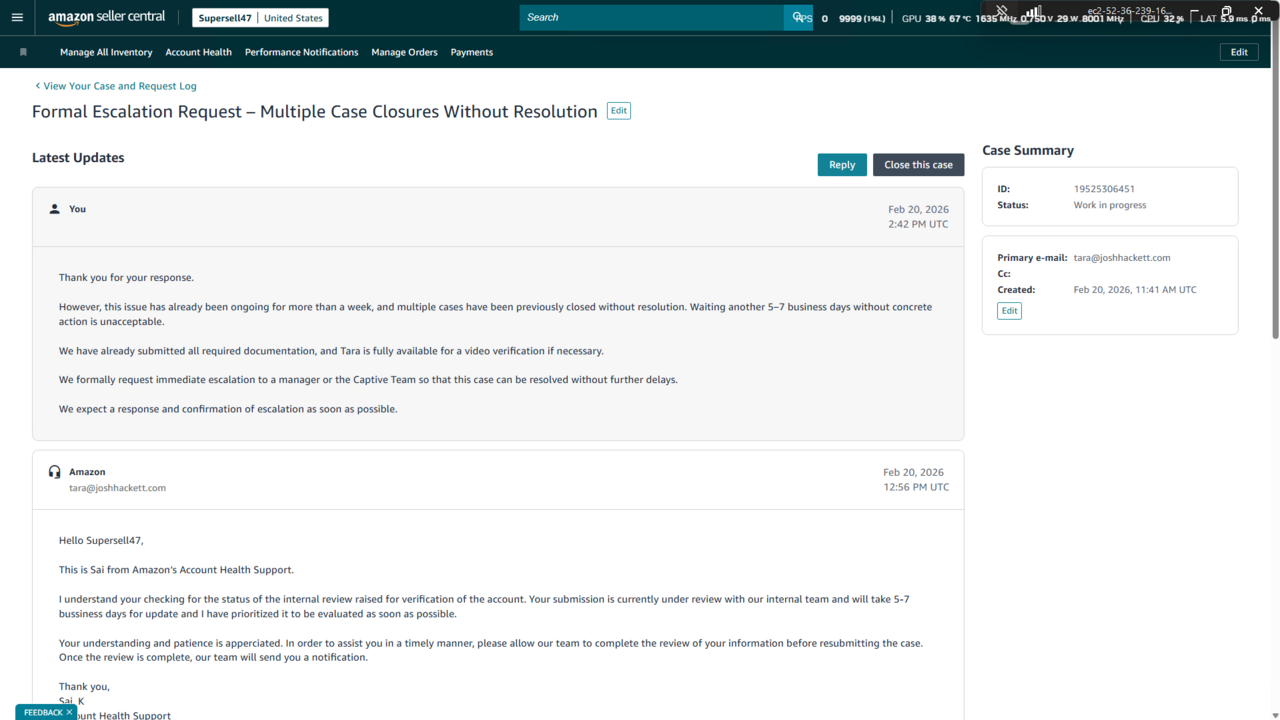Image resolution: width=1280 pixels, height=720 pixels.
Task: Click the search magnifier icon
Action: (798, 17)
